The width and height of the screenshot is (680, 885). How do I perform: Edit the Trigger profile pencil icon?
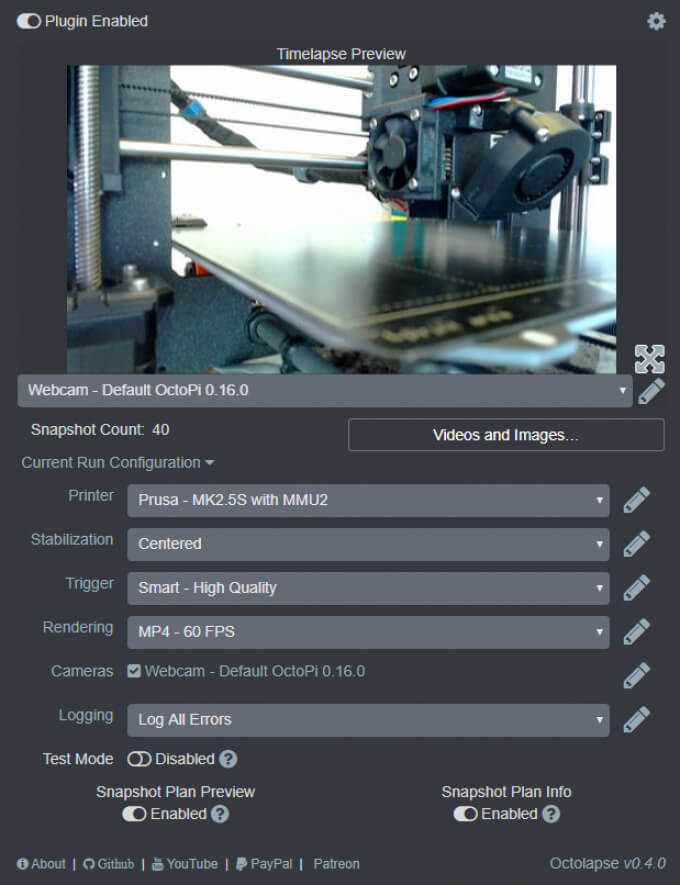(x=636, y=588)
